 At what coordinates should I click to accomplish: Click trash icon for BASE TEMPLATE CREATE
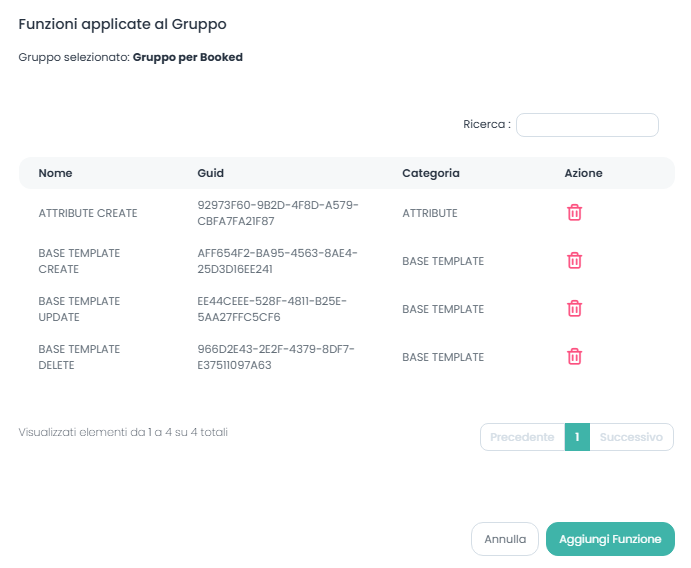[x=574, y=261]
